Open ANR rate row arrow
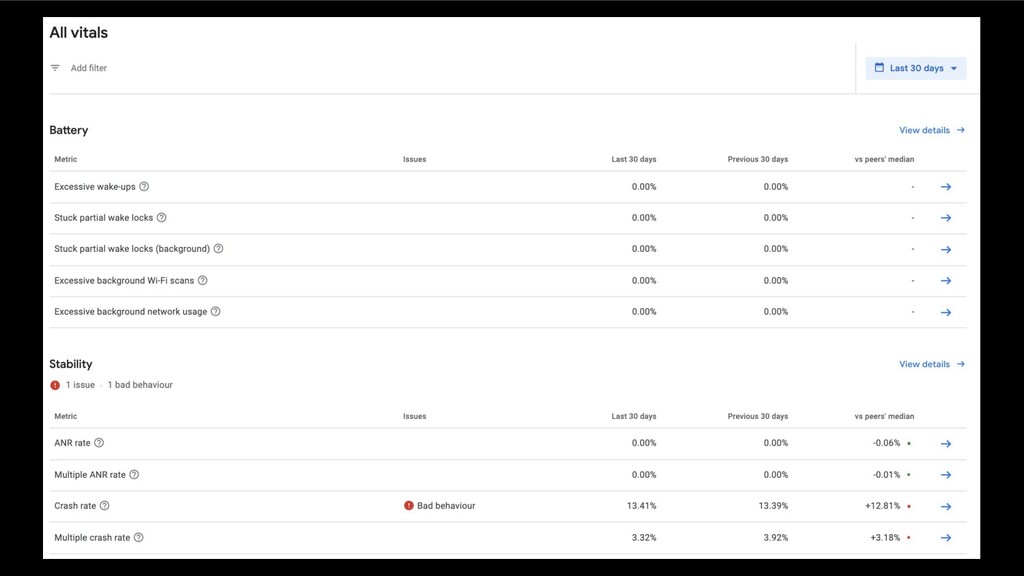This screenshot has width=1024, height=576. point(946,443)
